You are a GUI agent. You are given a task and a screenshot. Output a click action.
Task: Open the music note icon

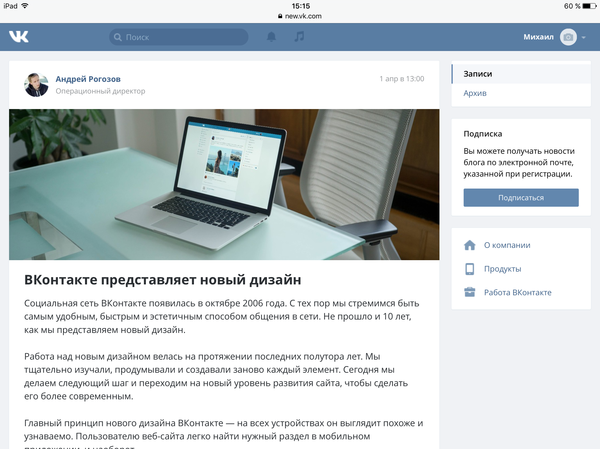(x=299, y=36)
